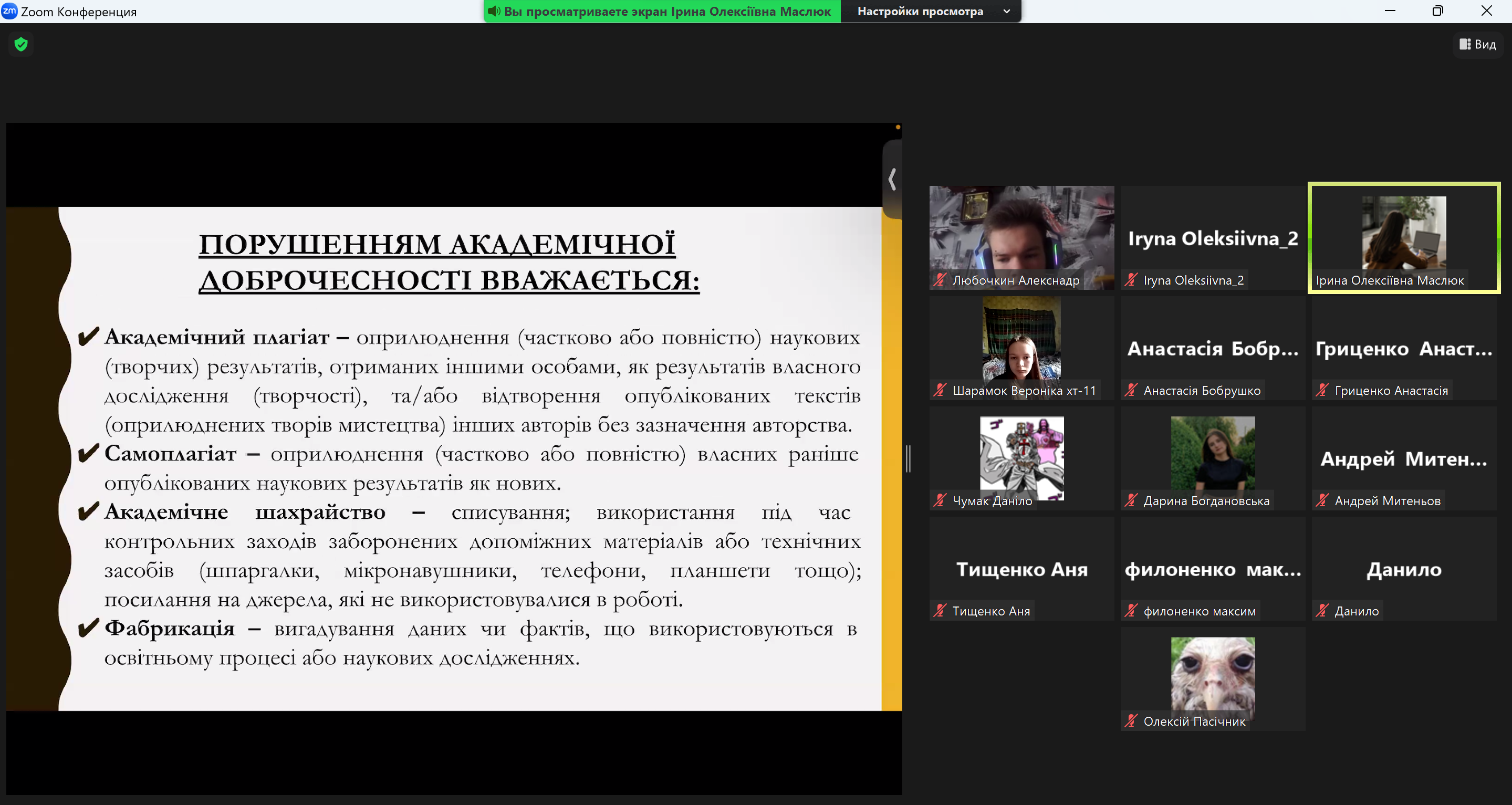Click muted mic icon for Чумак Даніло

(x=940, y=500)
